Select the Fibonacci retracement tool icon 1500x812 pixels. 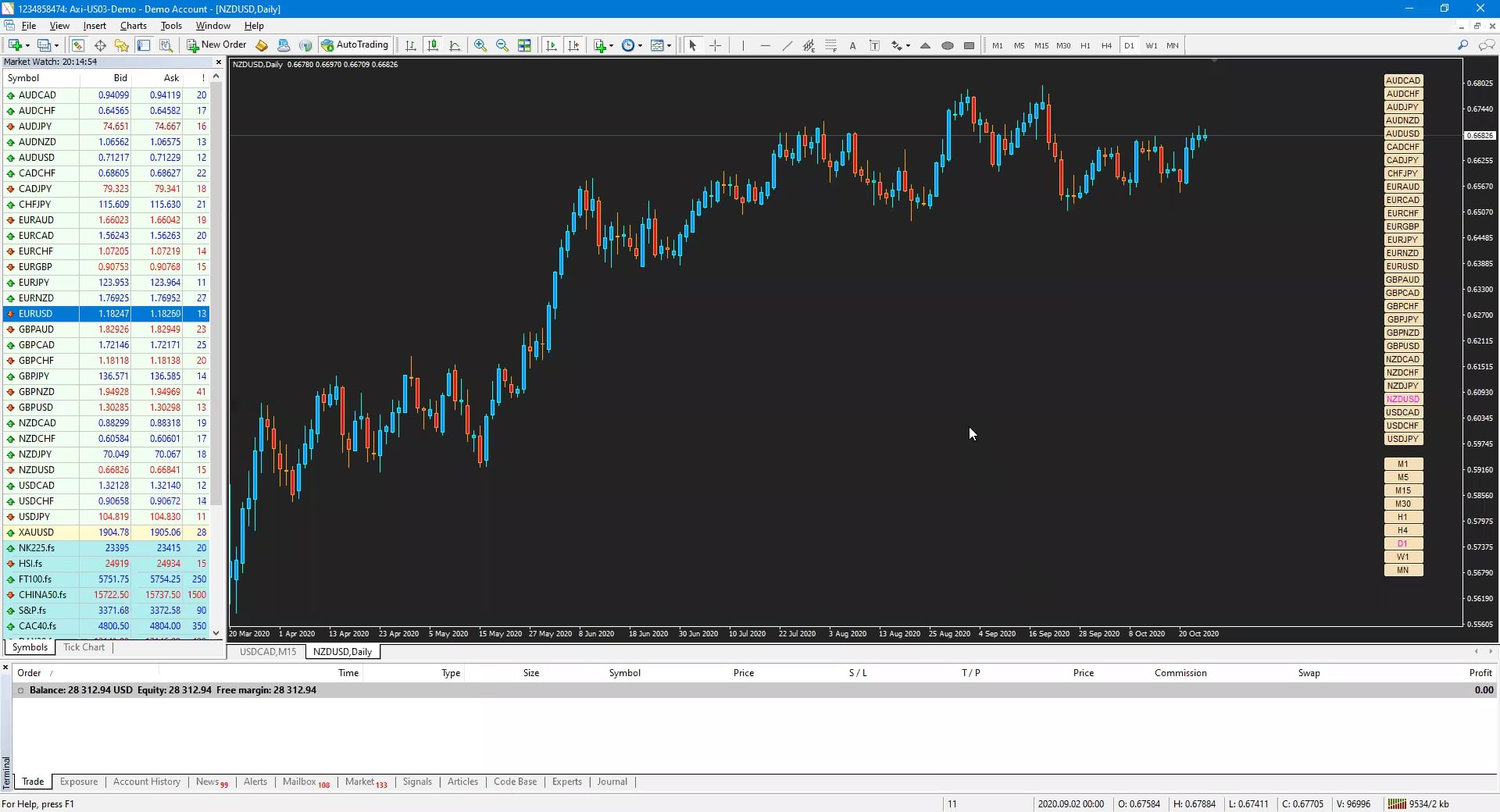coord(830,45)
